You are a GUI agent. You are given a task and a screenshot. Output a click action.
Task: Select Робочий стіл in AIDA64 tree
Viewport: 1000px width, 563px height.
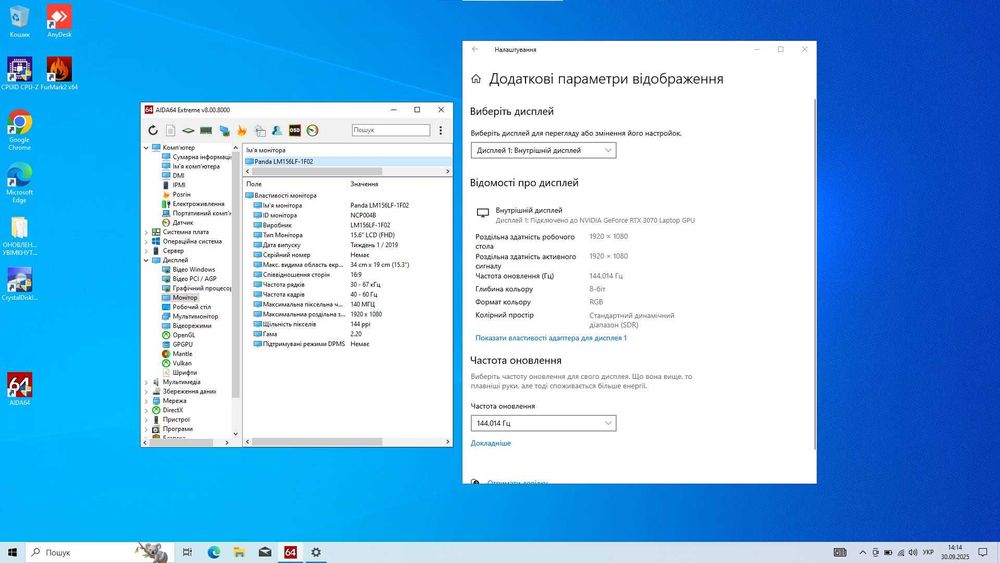[x=186, y=307]
